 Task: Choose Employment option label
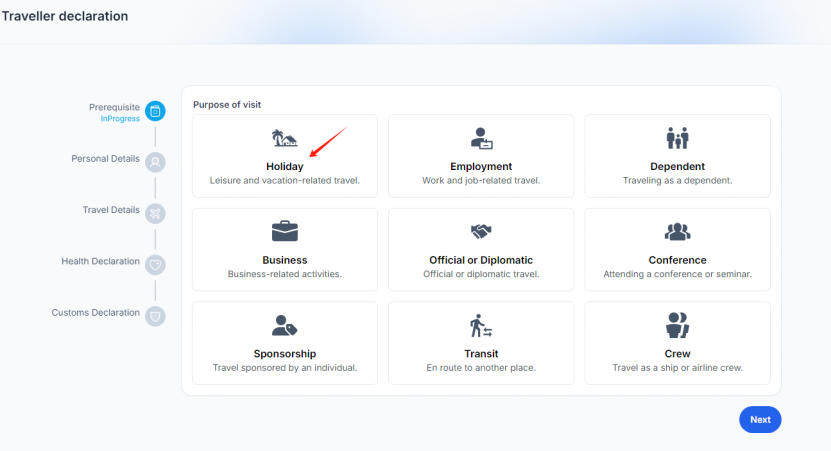click(481, 166)
